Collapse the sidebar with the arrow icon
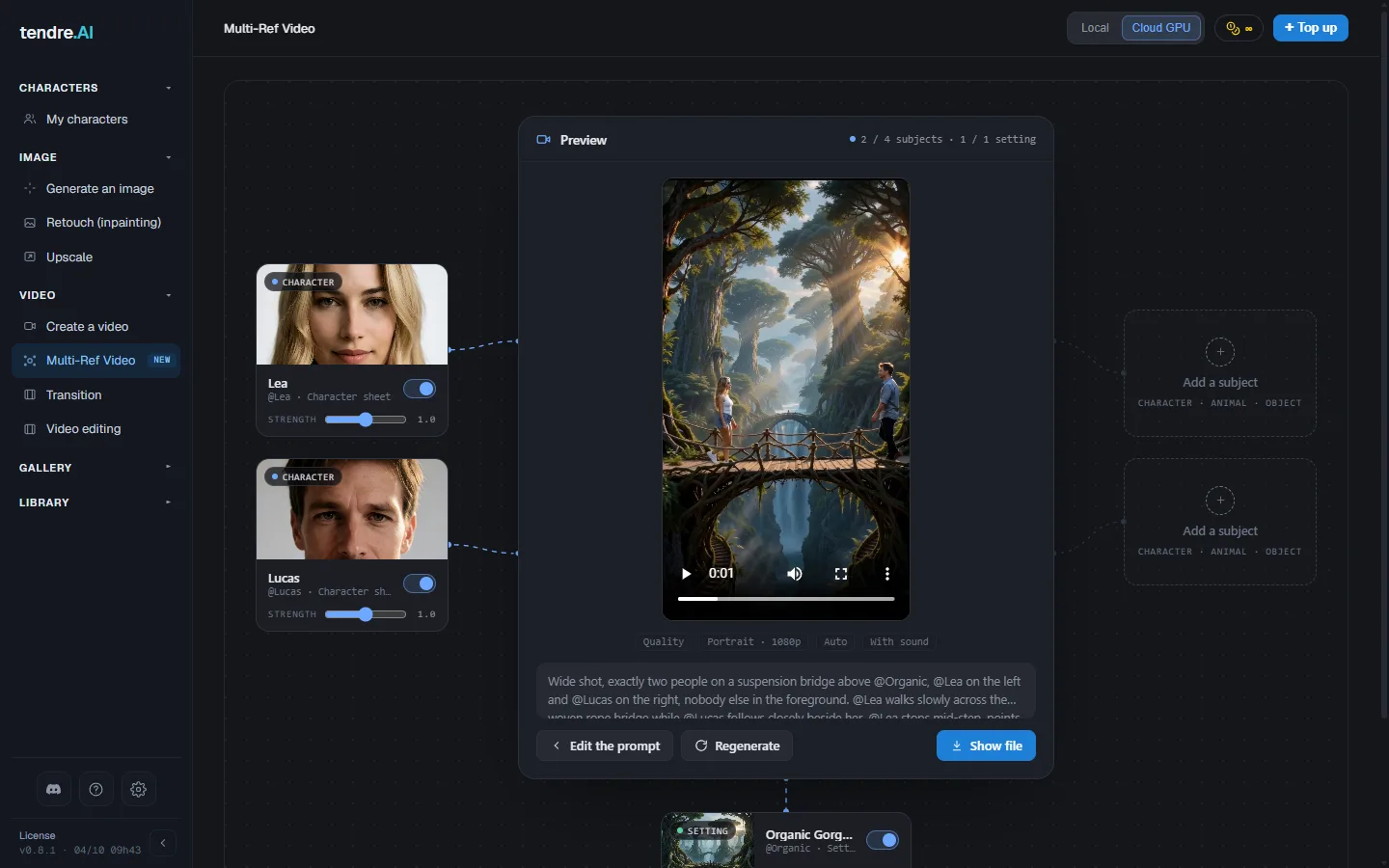1389x868 pixels. (x=163, y=843)
